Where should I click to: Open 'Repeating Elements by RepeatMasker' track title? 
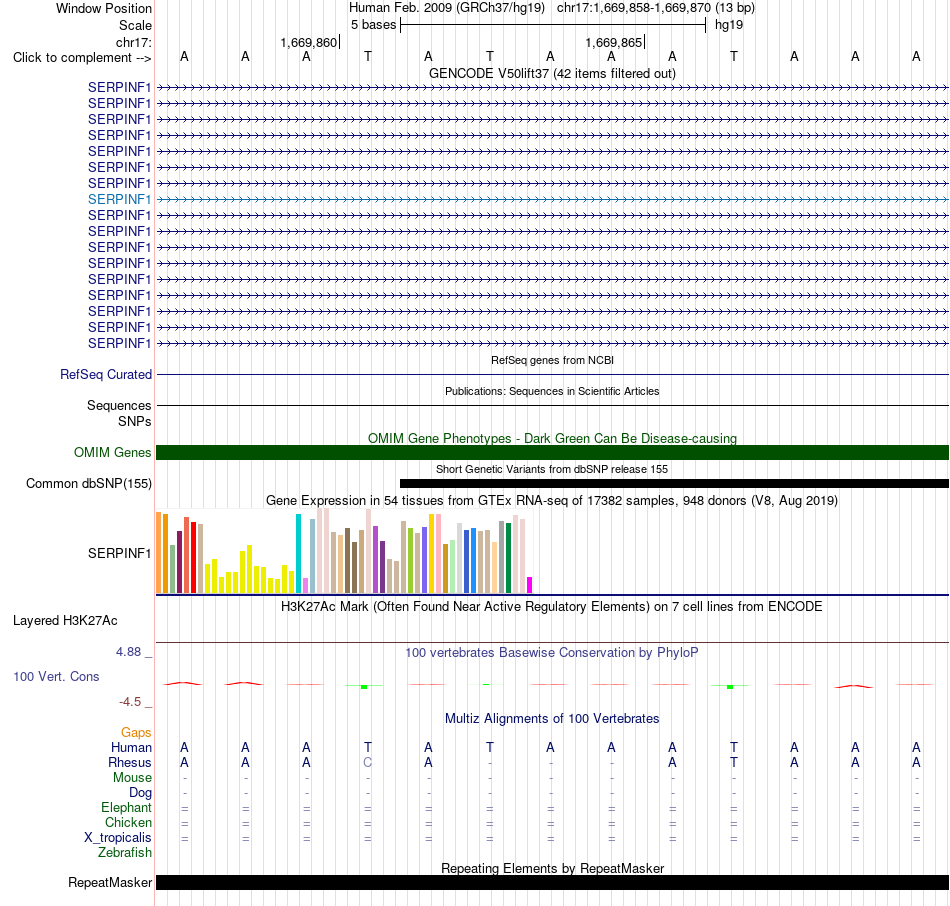[x=552, y=868]
